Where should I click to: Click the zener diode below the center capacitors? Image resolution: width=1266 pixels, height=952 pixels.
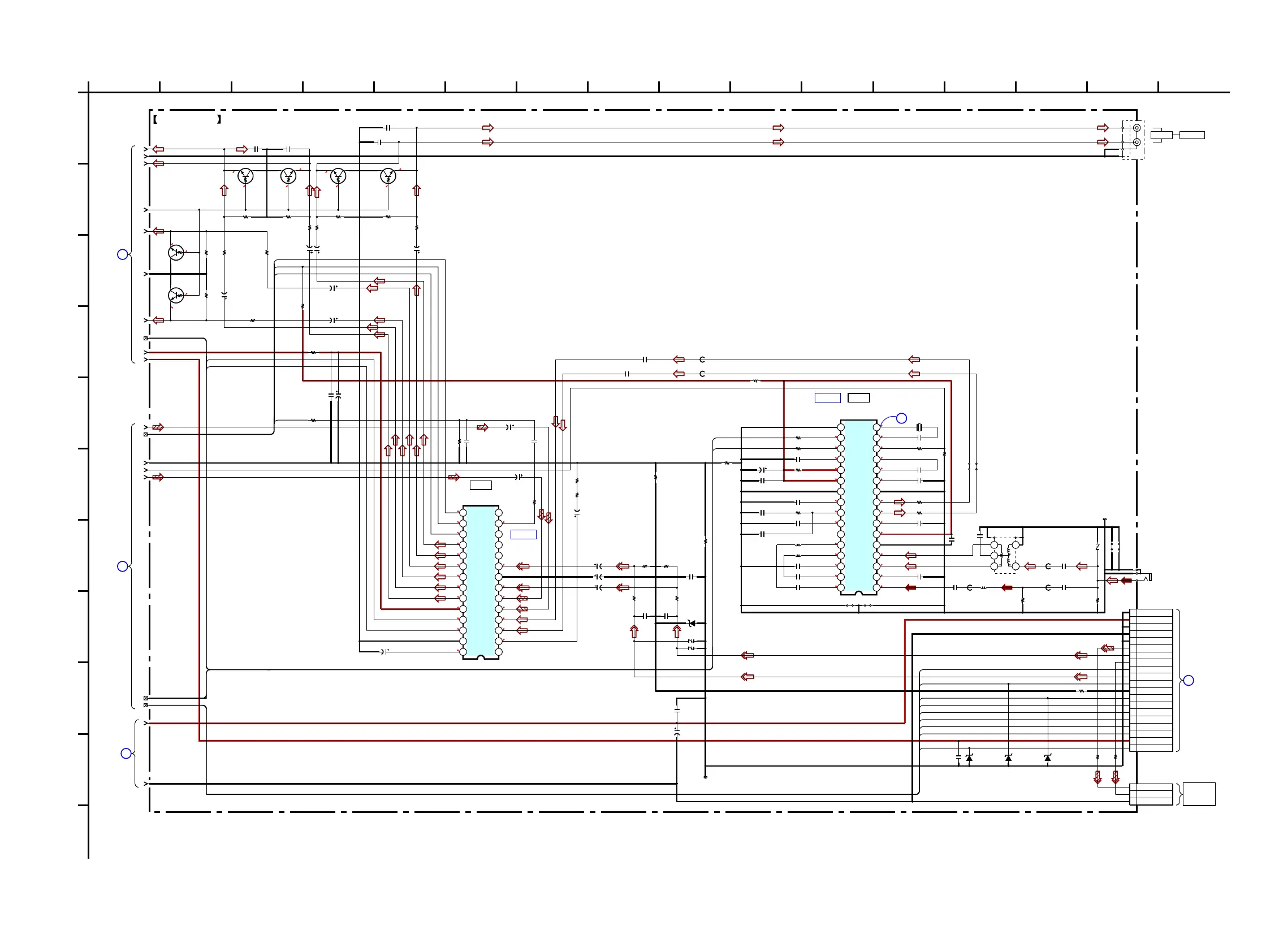point(692,623)
